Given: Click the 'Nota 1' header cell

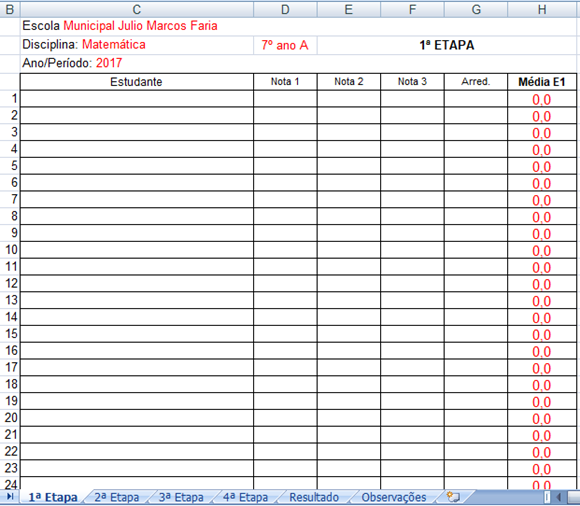Looking at the screenshot, I should click(x=285, y=82).
